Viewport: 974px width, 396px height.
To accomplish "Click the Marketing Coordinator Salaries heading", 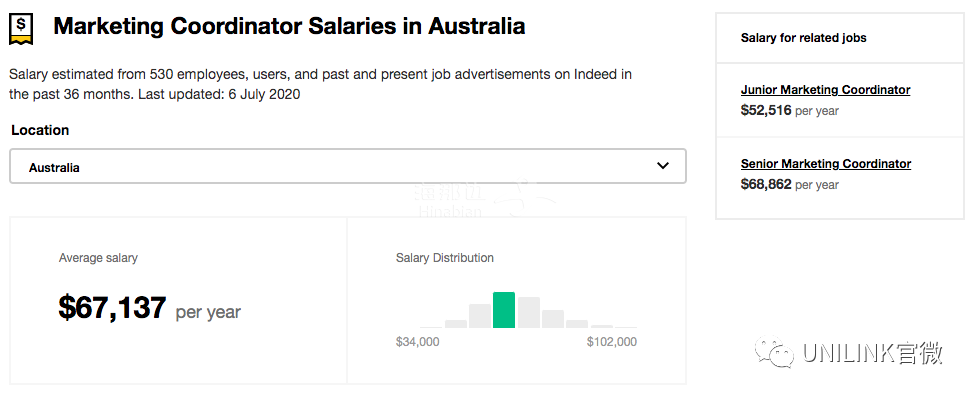I will (289, 27).
